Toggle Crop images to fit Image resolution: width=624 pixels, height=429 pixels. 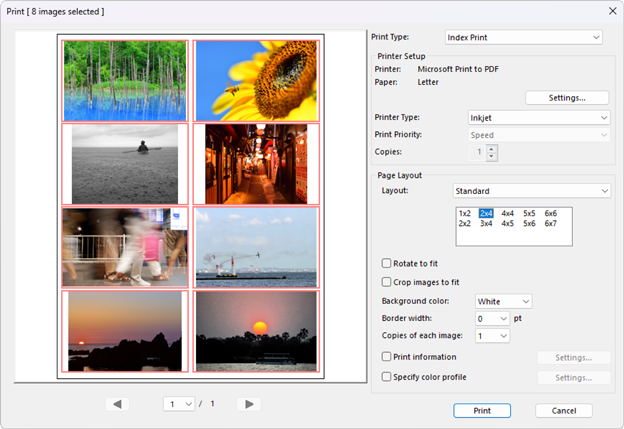tap(387, 282)
